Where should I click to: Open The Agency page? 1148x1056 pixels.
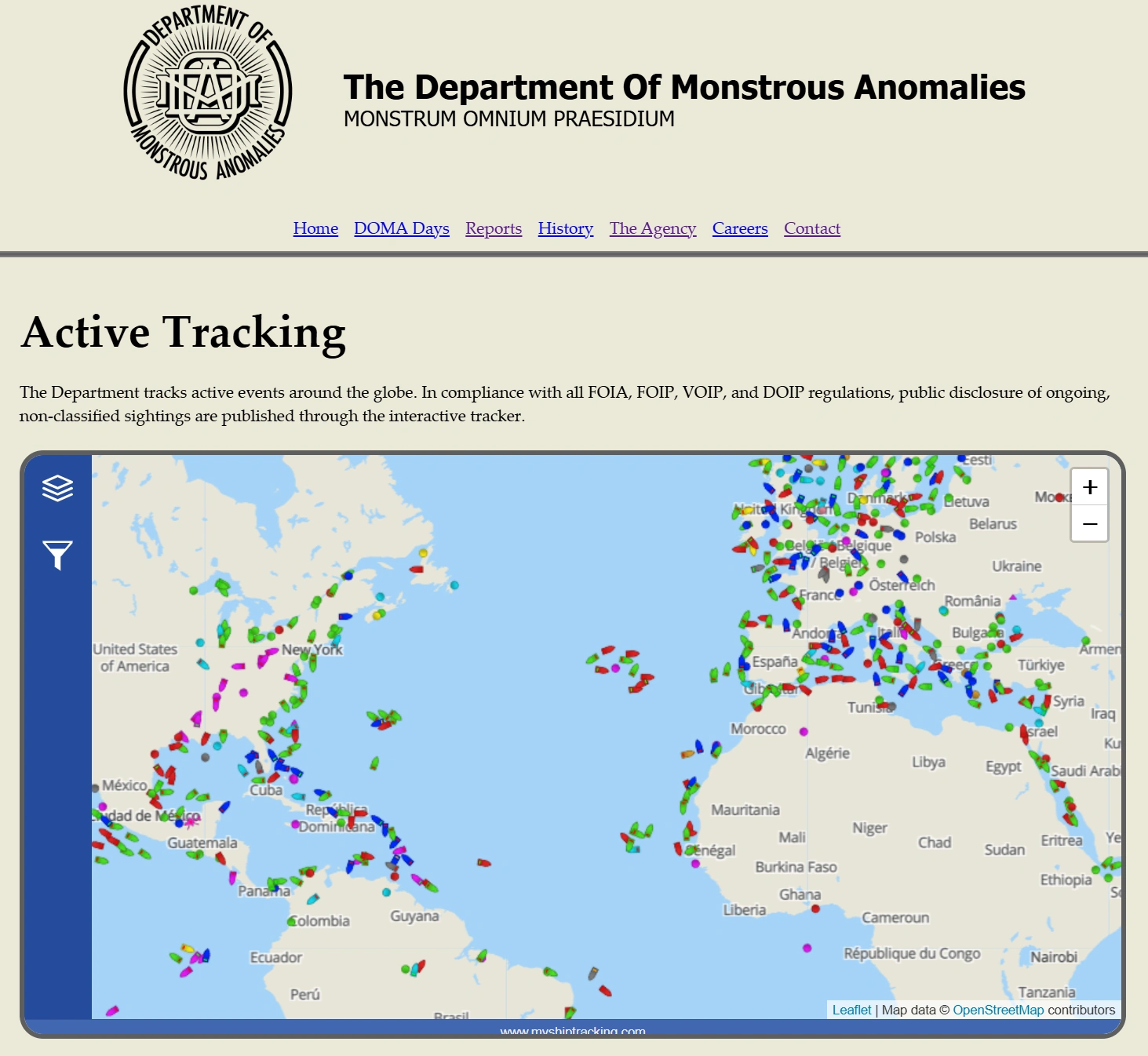point(653,228)
